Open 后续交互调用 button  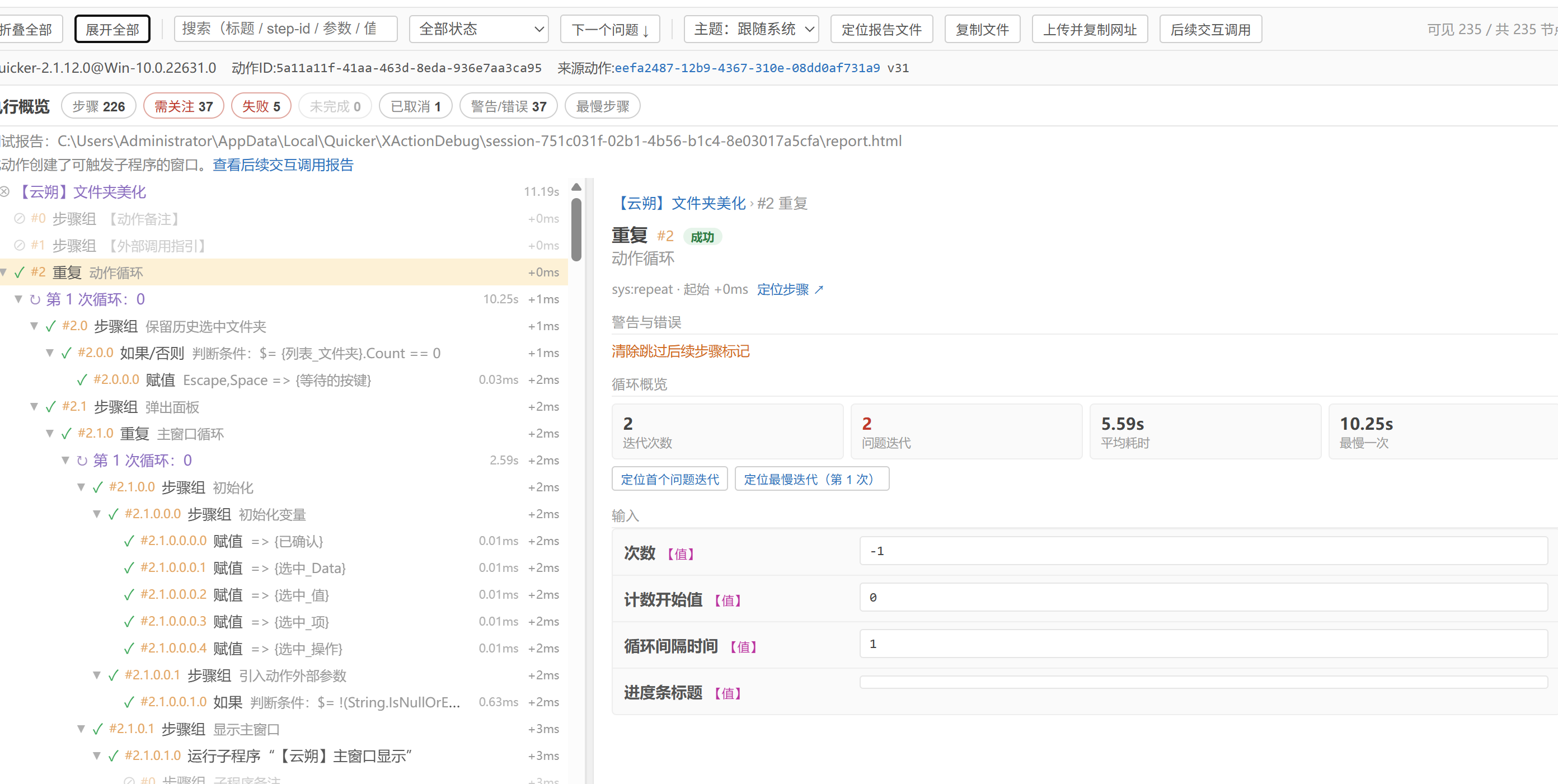(1210, 29)
